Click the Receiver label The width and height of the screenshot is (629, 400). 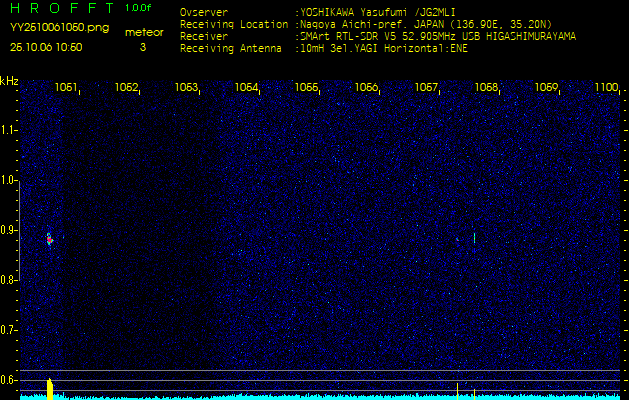pyautogui.click(x=204, y=37)
